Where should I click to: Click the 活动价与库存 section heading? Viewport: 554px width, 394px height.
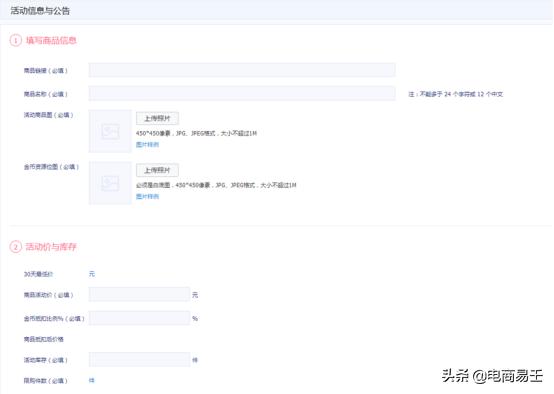51,247
